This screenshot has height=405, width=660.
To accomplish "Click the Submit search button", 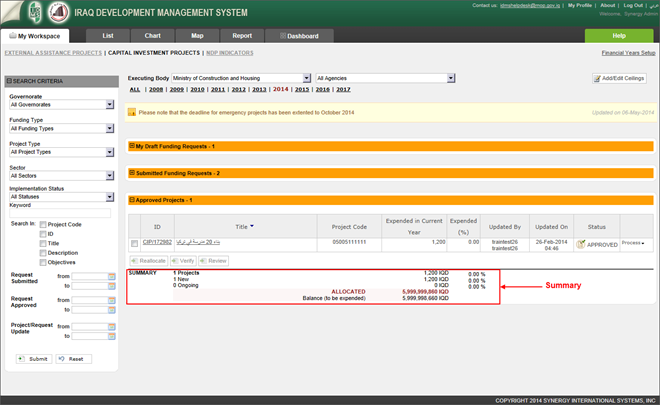I will (33, 358).
